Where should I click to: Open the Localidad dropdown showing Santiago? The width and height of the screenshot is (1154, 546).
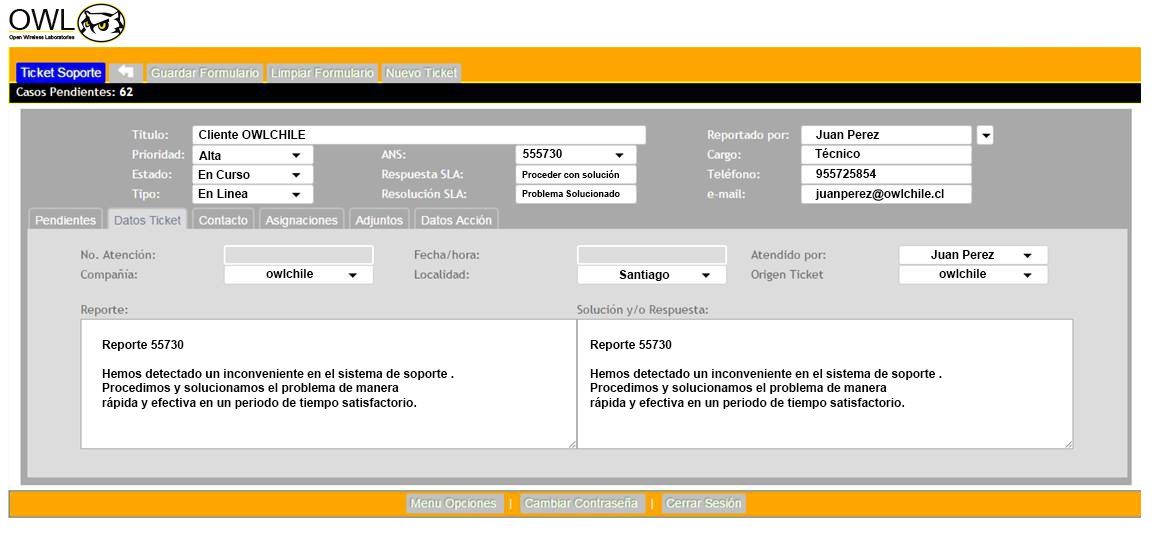click(651, 274)
